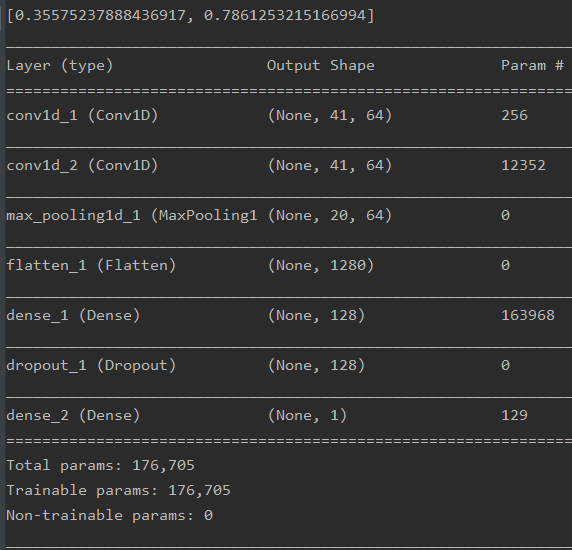Click the param count 163968
Screen dimensions: 572x550
point(528,315)
